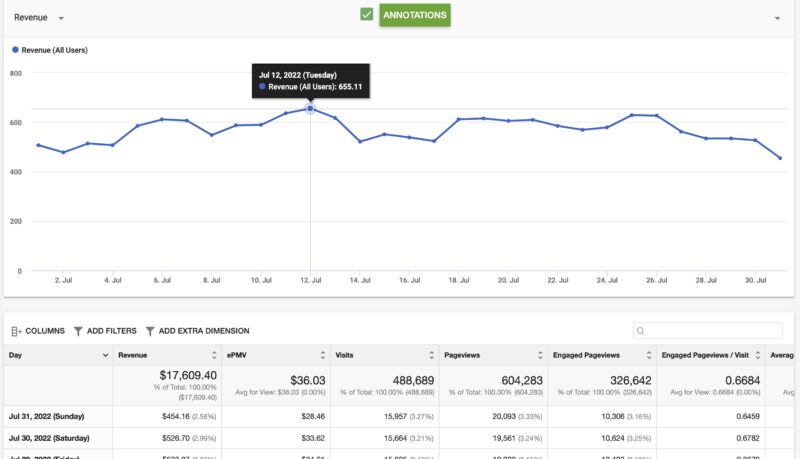The width and height of the screenshot is (800, 459).
Task: Click the magnifier icon in search box
Action: [641, 331]
